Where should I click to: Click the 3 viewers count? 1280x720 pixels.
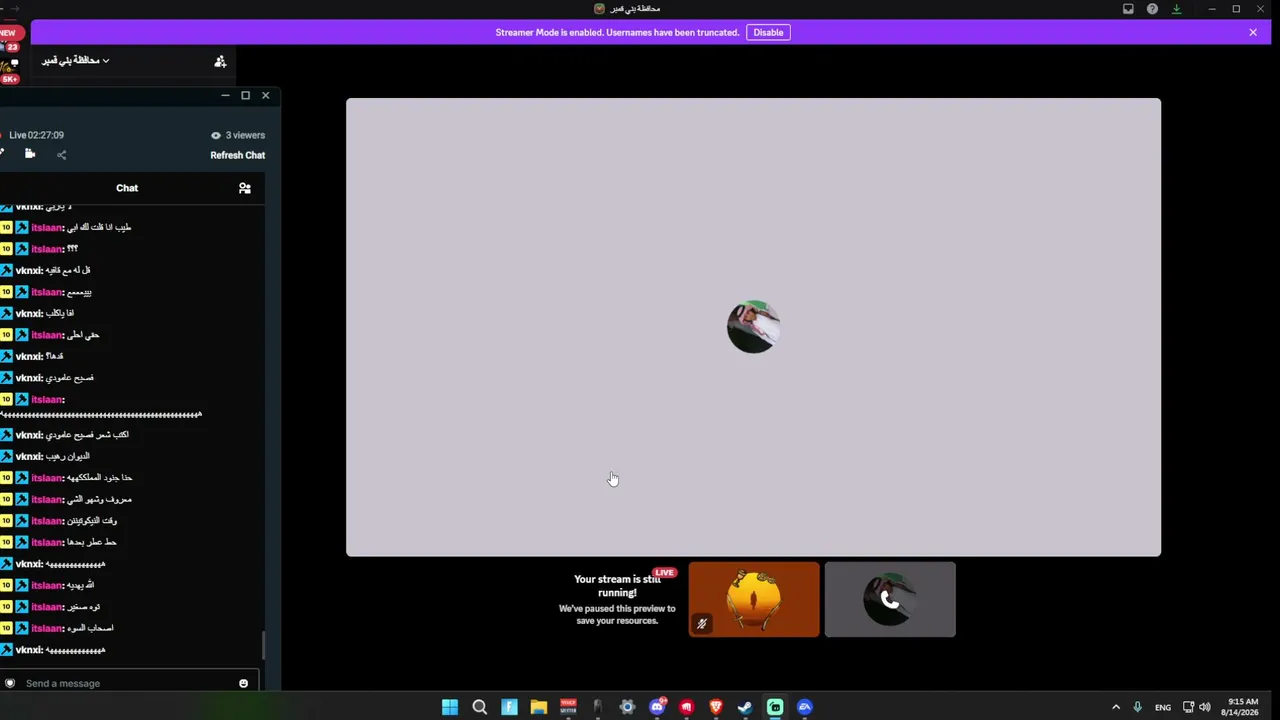pyautogui.click(x=238, y=135)
